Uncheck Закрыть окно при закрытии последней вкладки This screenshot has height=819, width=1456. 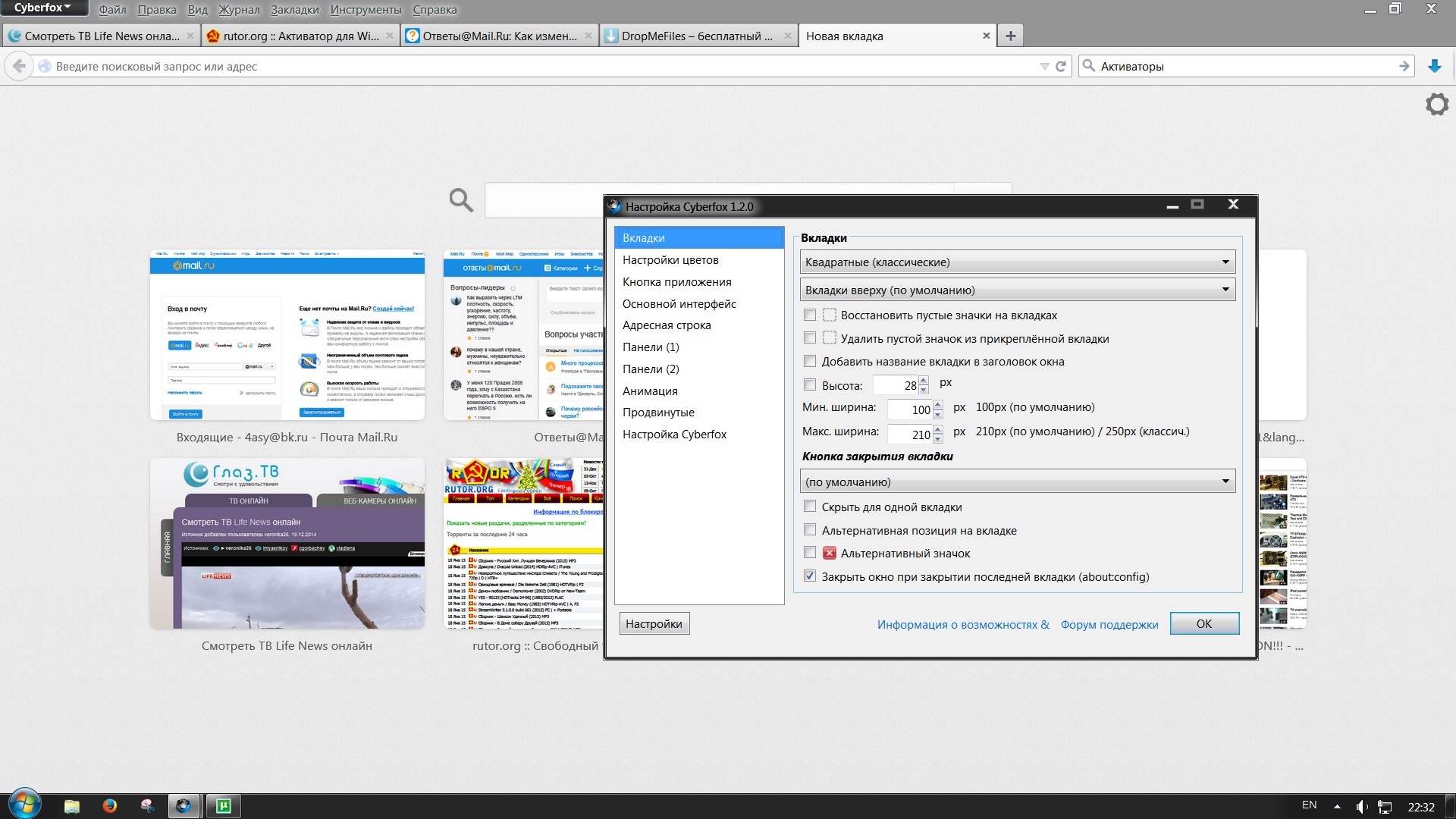pos(810,576)
